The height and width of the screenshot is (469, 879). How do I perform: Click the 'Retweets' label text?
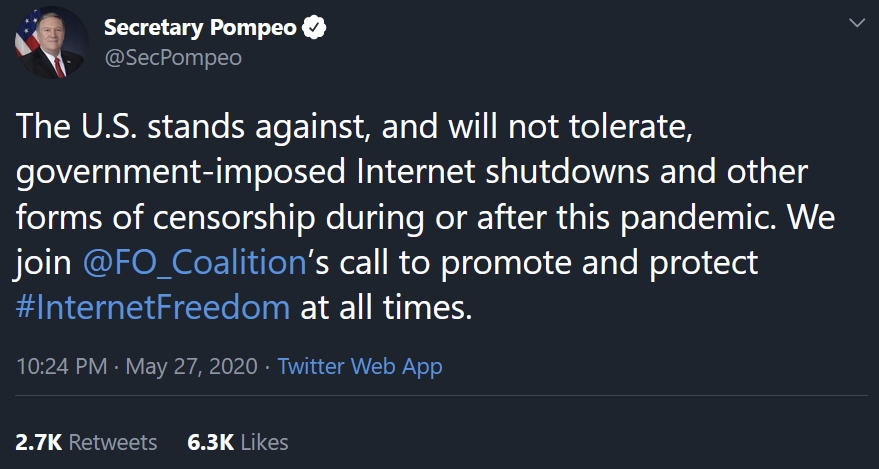(112, 441)
